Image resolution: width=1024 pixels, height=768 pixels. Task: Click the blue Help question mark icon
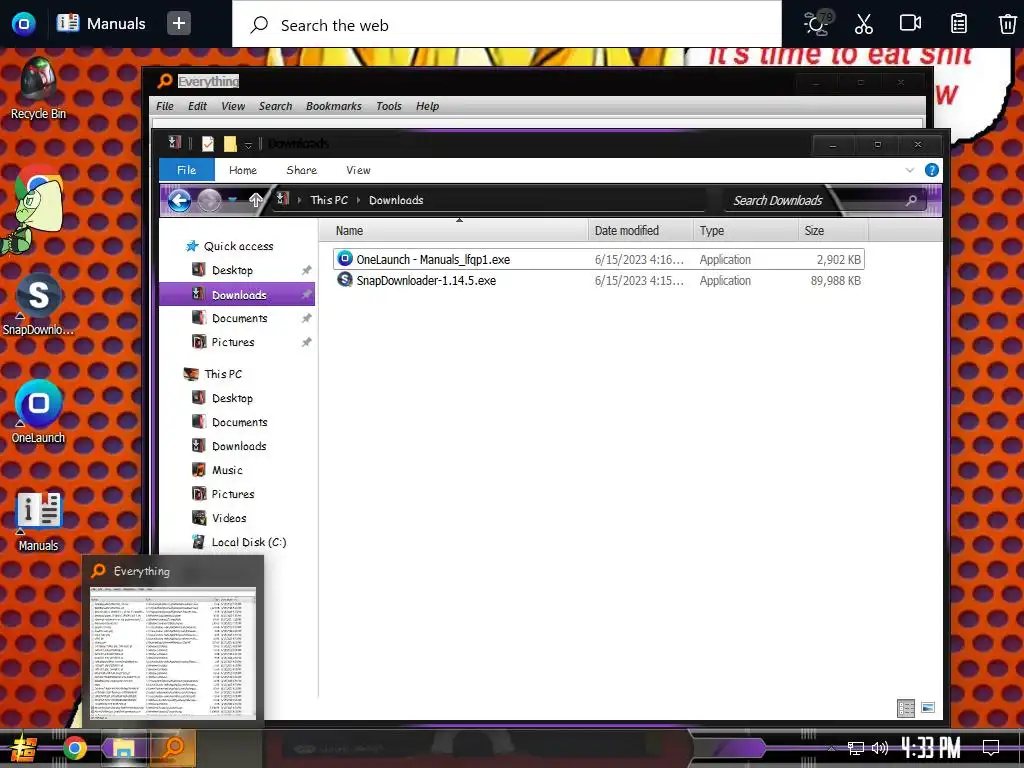point(931,170)
